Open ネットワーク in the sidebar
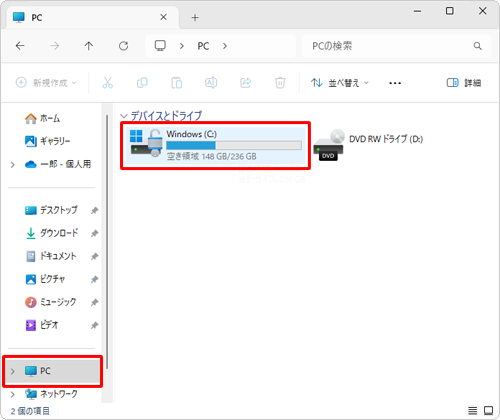The width and height of the screenshot is (500, 420). (51, 394)
